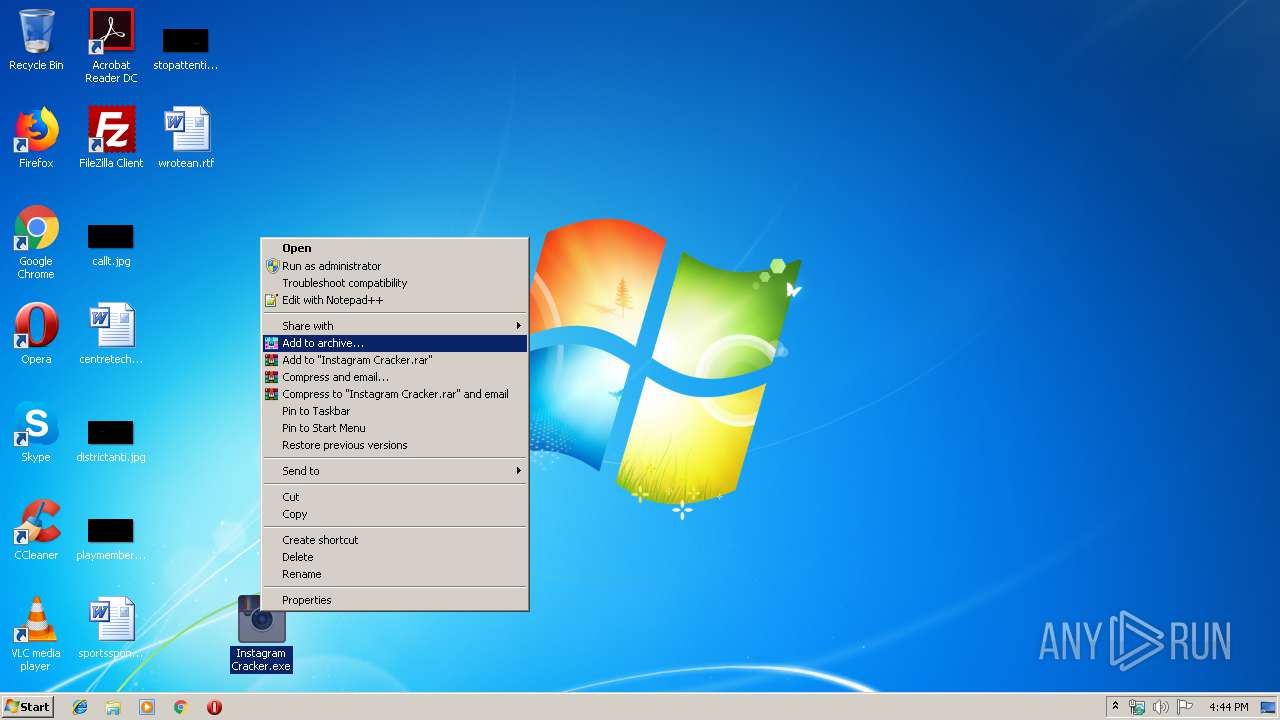Screen dimensions: 1280x720
Task: Select Pin to Taskbar
Action: [x=395, y=411]
